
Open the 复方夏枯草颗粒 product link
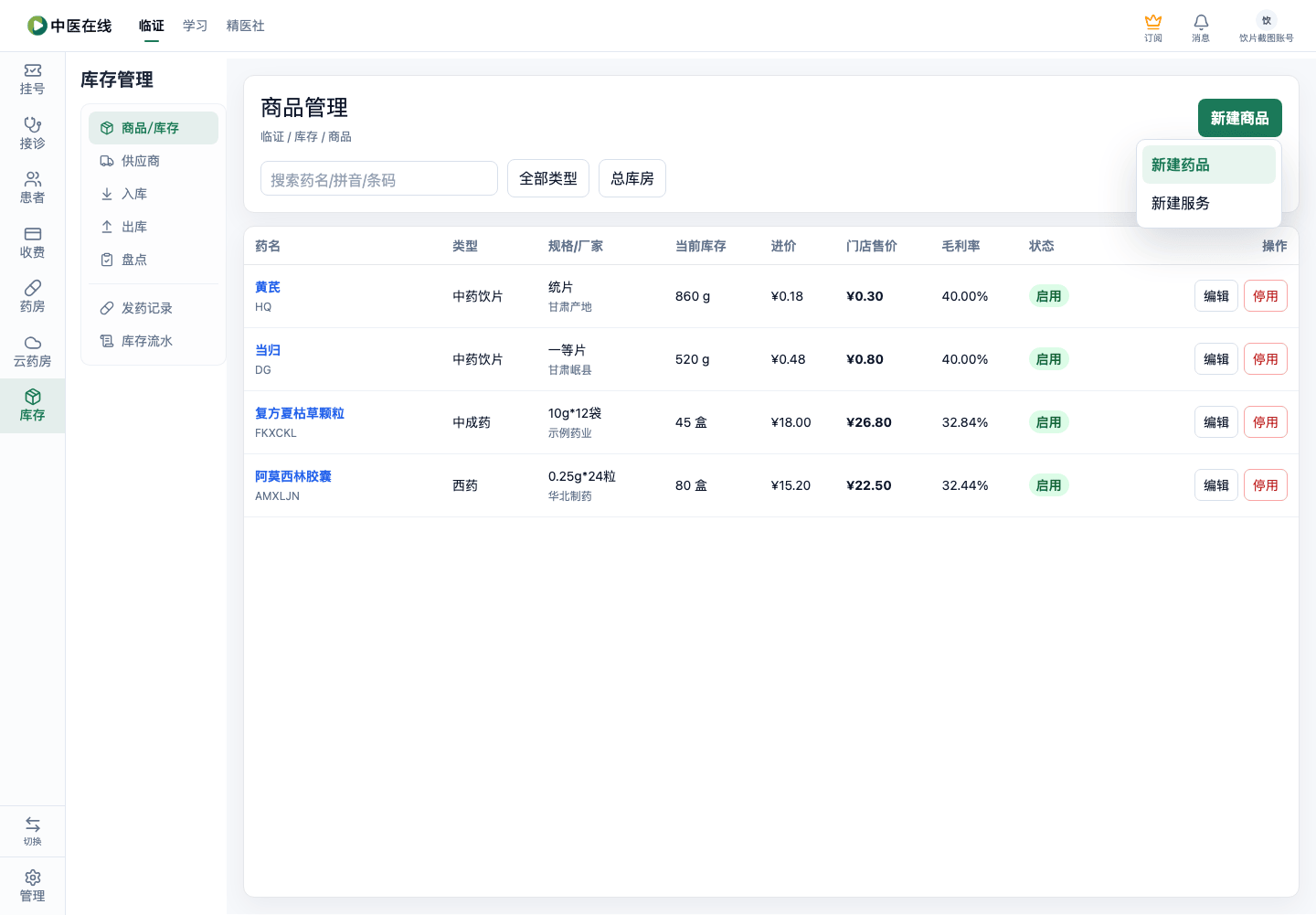(x=300, y=413)
